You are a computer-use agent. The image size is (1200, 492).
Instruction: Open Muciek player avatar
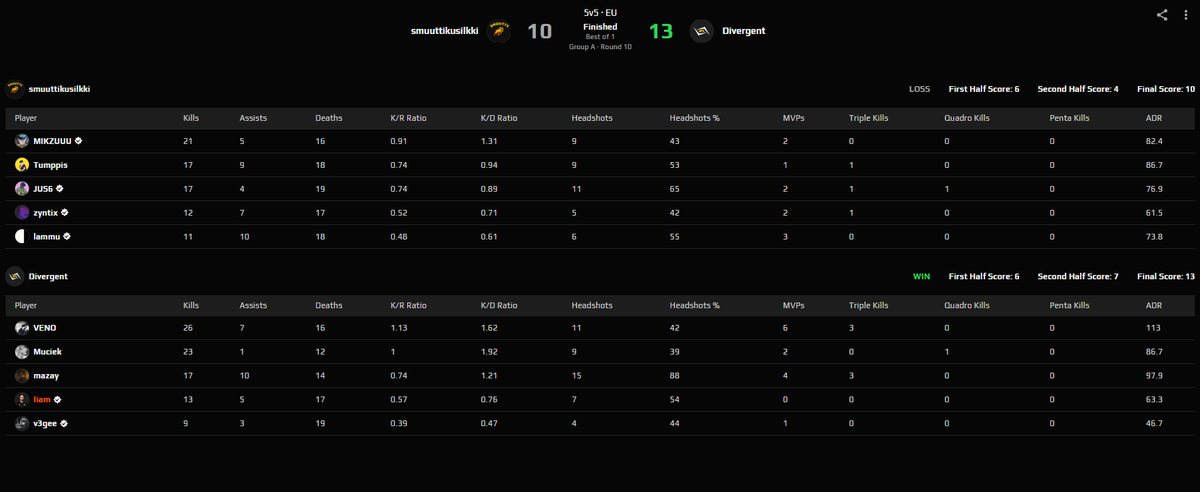click(x=22, y=352)
